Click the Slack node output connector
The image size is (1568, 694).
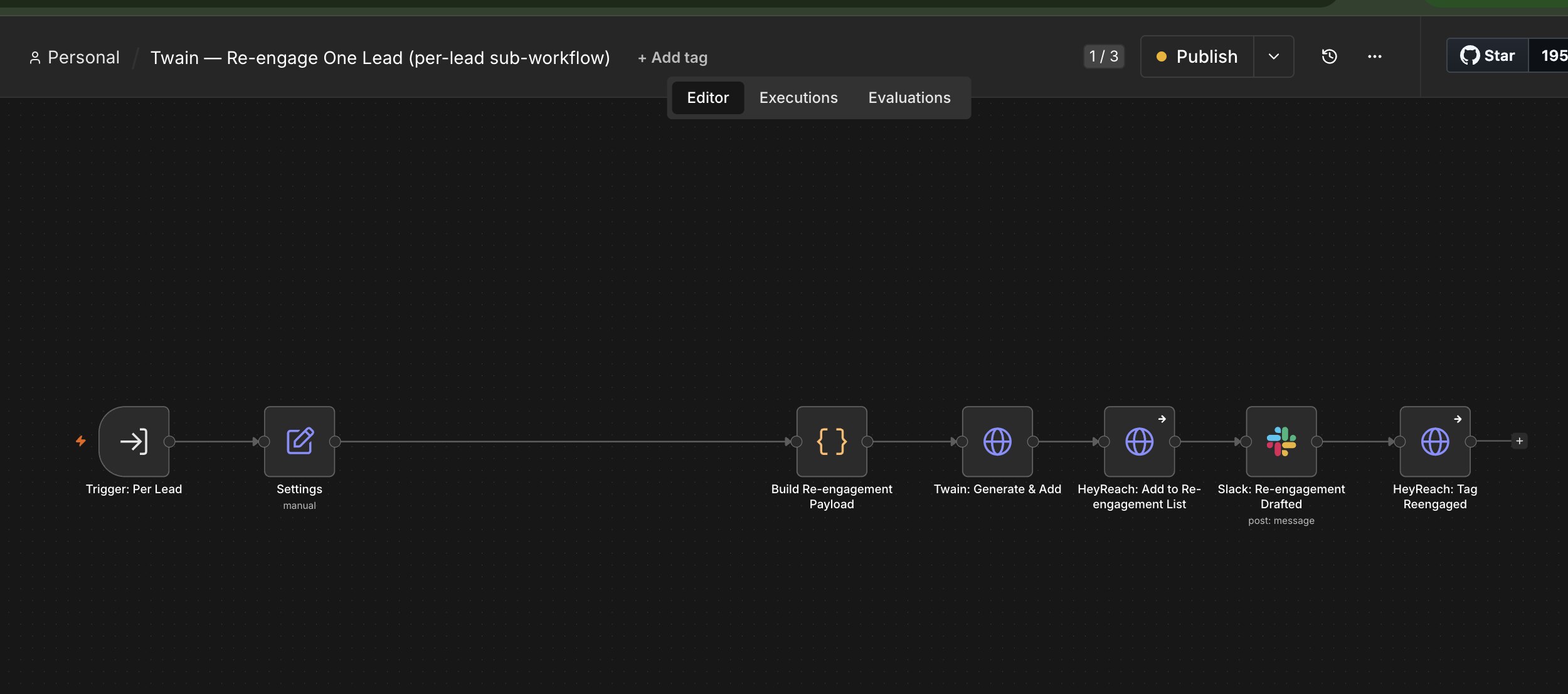point(1316,442)
